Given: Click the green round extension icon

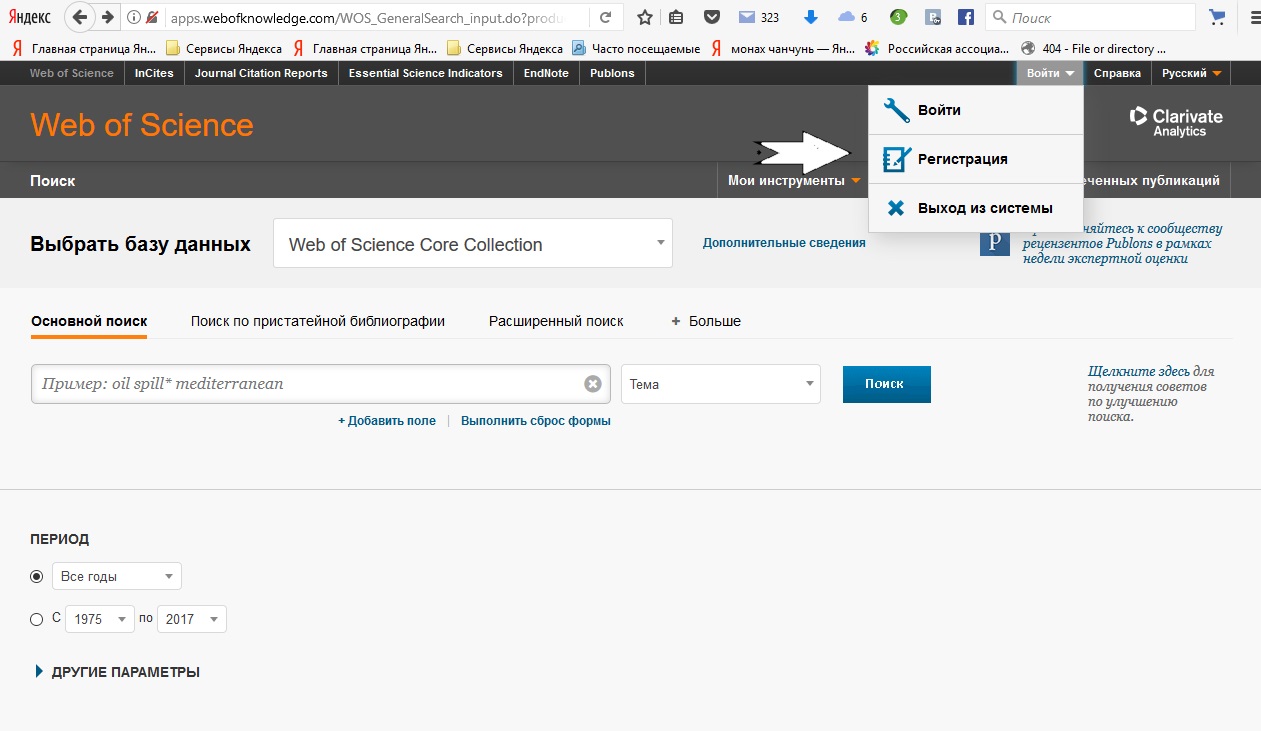Looking at the screenshot, I should pos(898,17).
